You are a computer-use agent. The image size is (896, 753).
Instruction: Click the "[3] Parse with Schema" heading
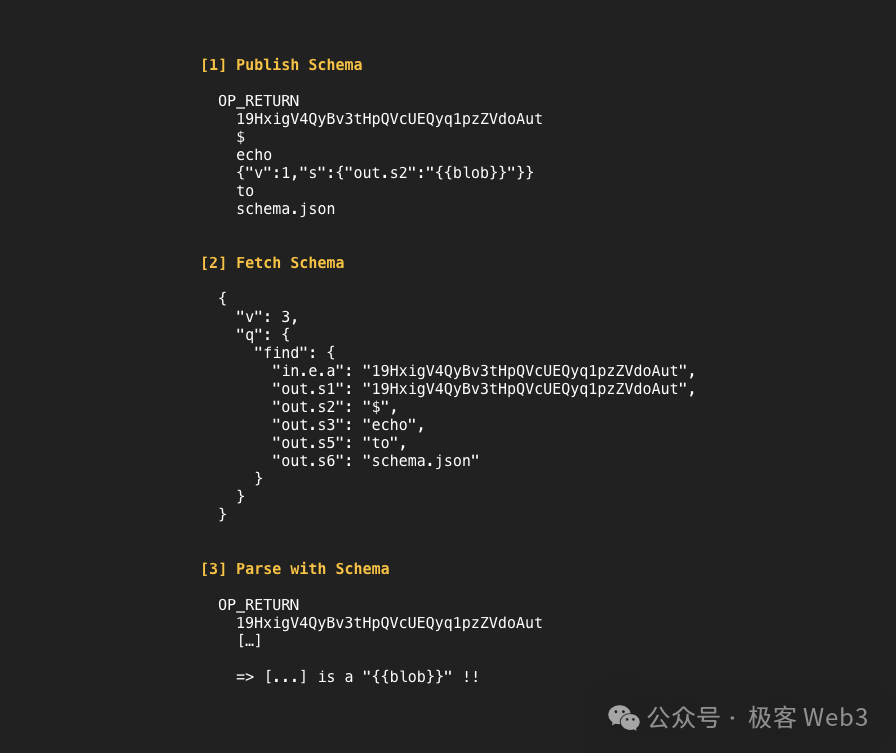[295, 569]
